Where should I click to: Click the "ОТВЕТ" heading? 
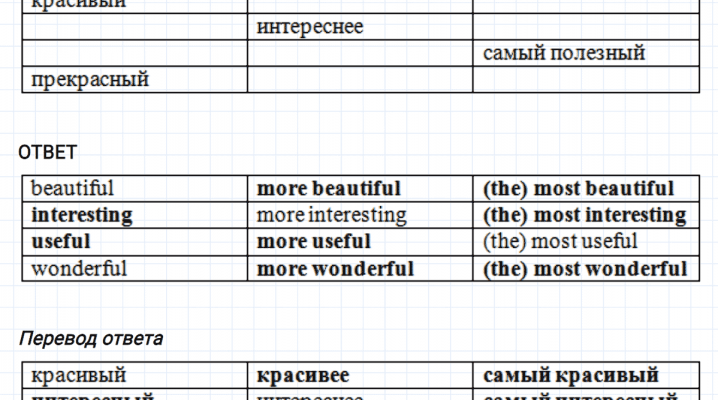pos(48,152)
